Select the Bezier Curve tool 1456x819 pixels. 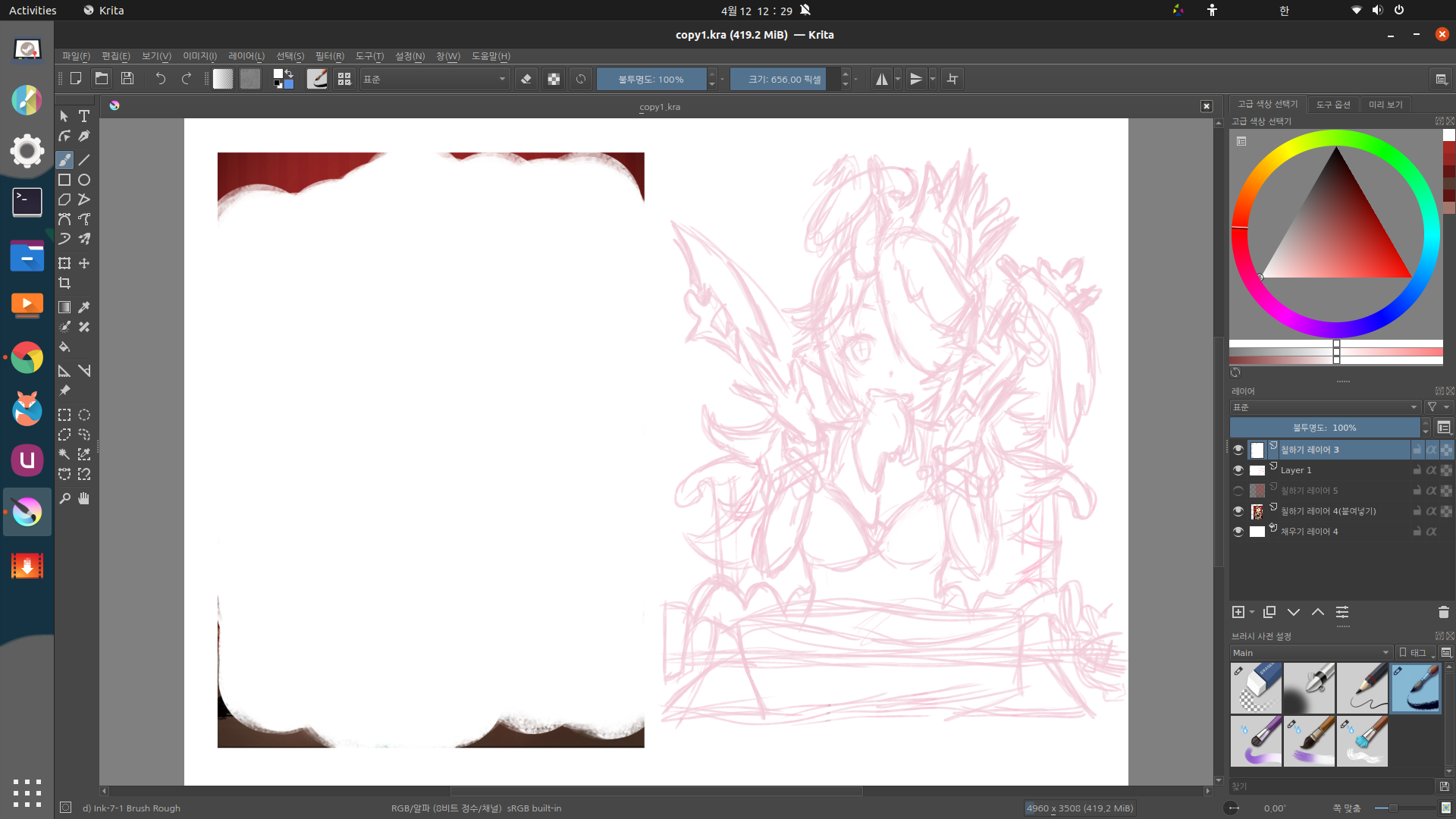(x=64, y=219)
